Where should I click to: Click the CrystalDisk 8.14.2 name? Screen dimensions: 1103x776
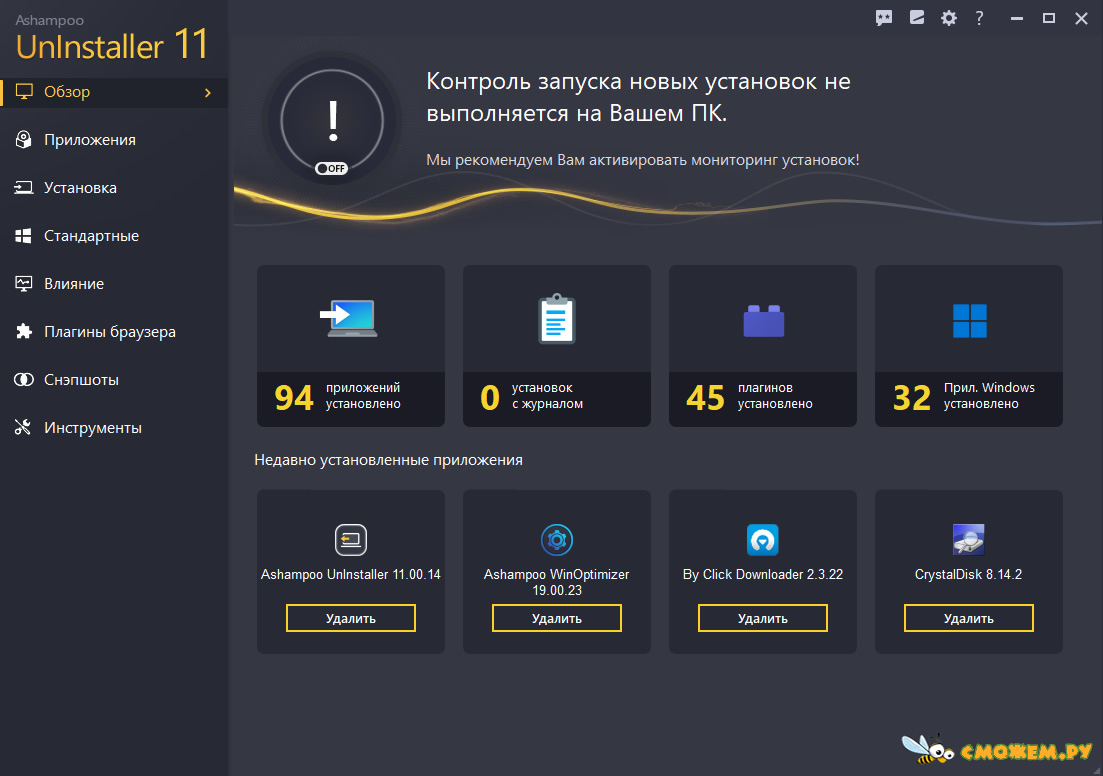pos(969,575)
